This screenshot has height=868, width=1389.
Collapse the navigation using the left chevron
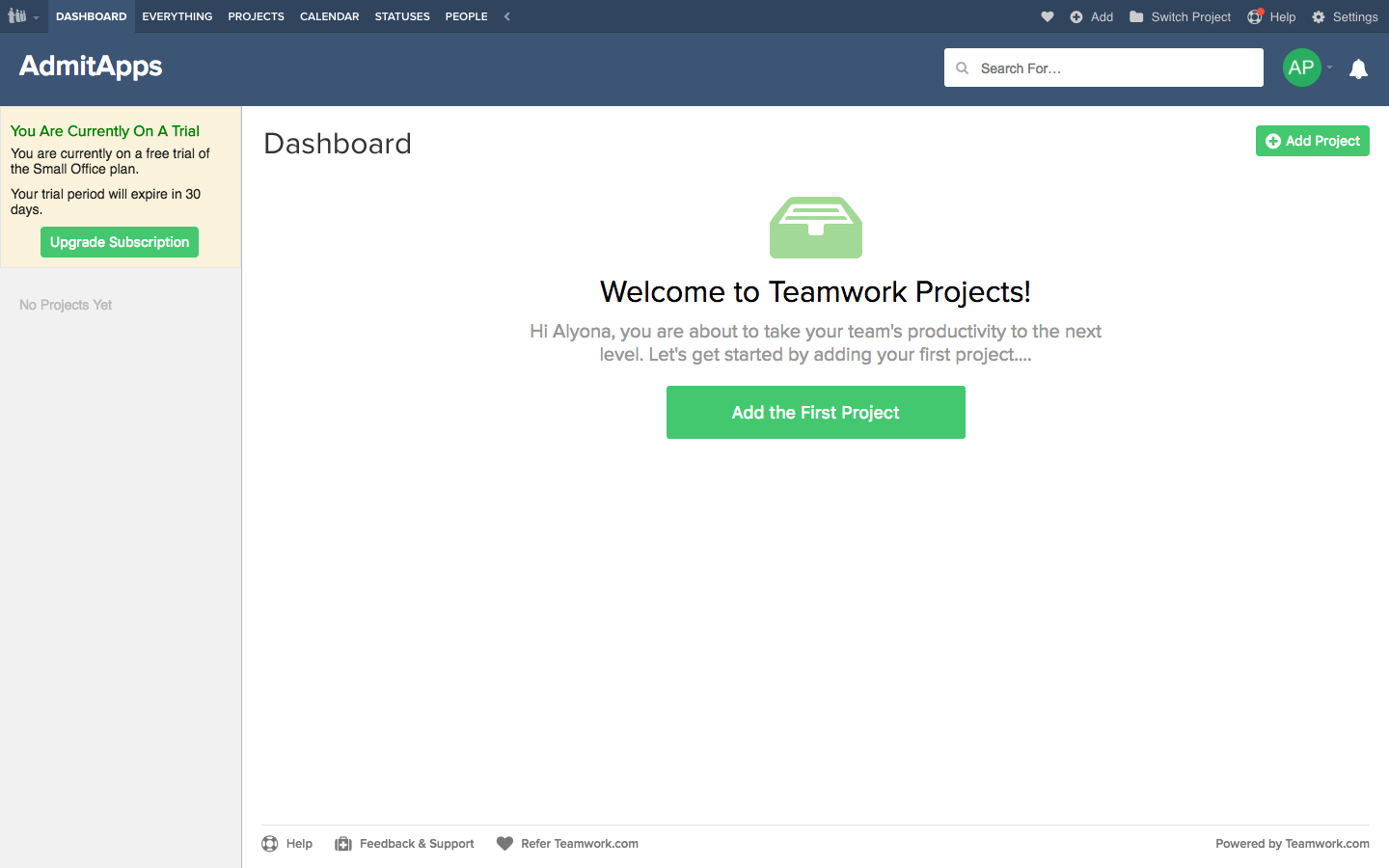pyautogui.click(x=506, y=16)
